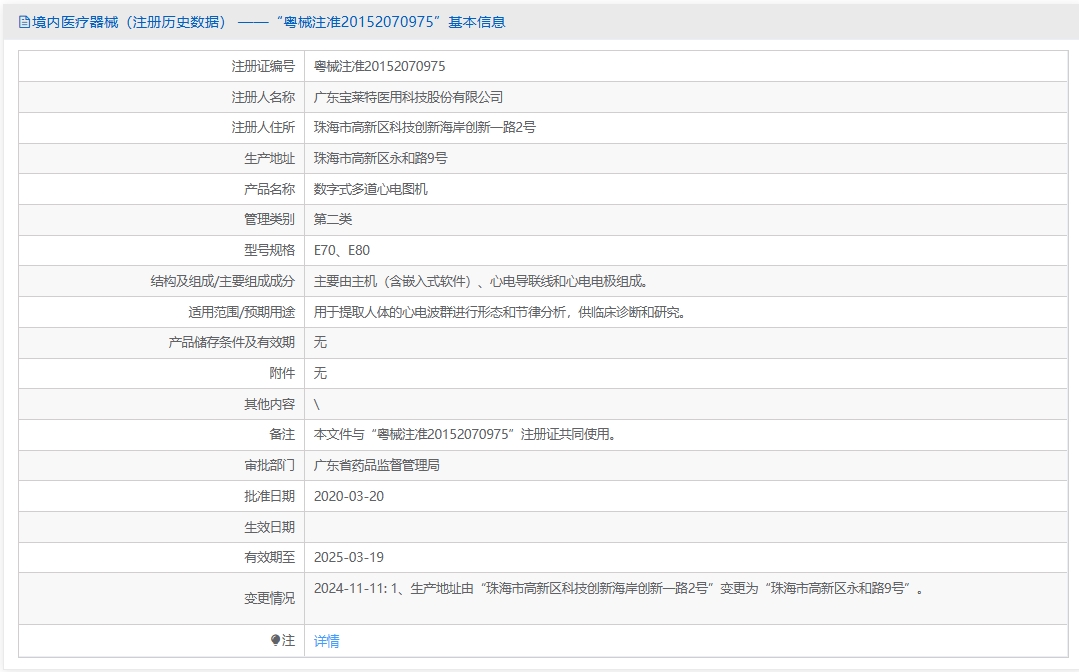Click the 生产地址 value 珠海市高新区永和路9号
Image resolution: width=1079 pixels, height=672 pixels.
click(x=381, y=158)
